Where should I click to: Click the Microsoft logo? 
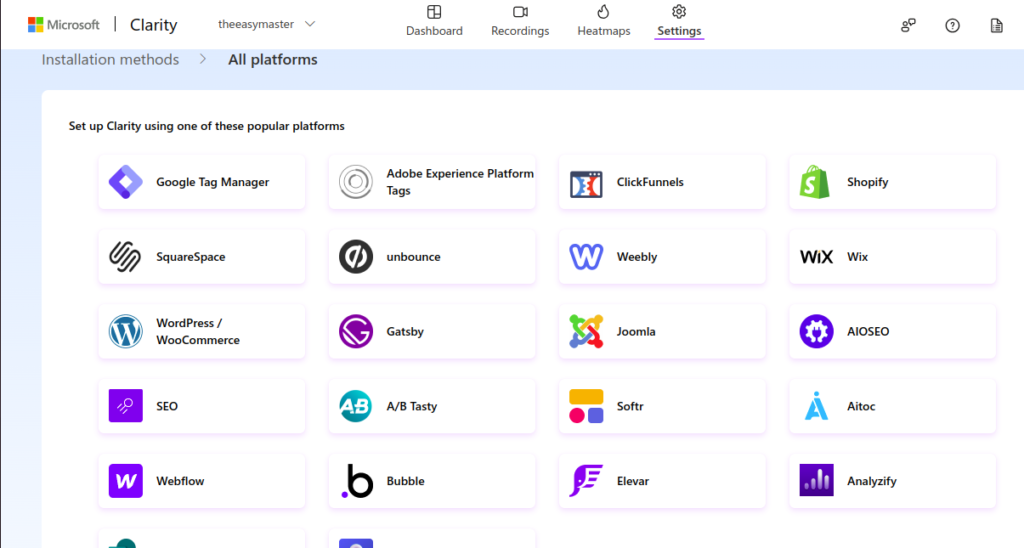point(63,25)
